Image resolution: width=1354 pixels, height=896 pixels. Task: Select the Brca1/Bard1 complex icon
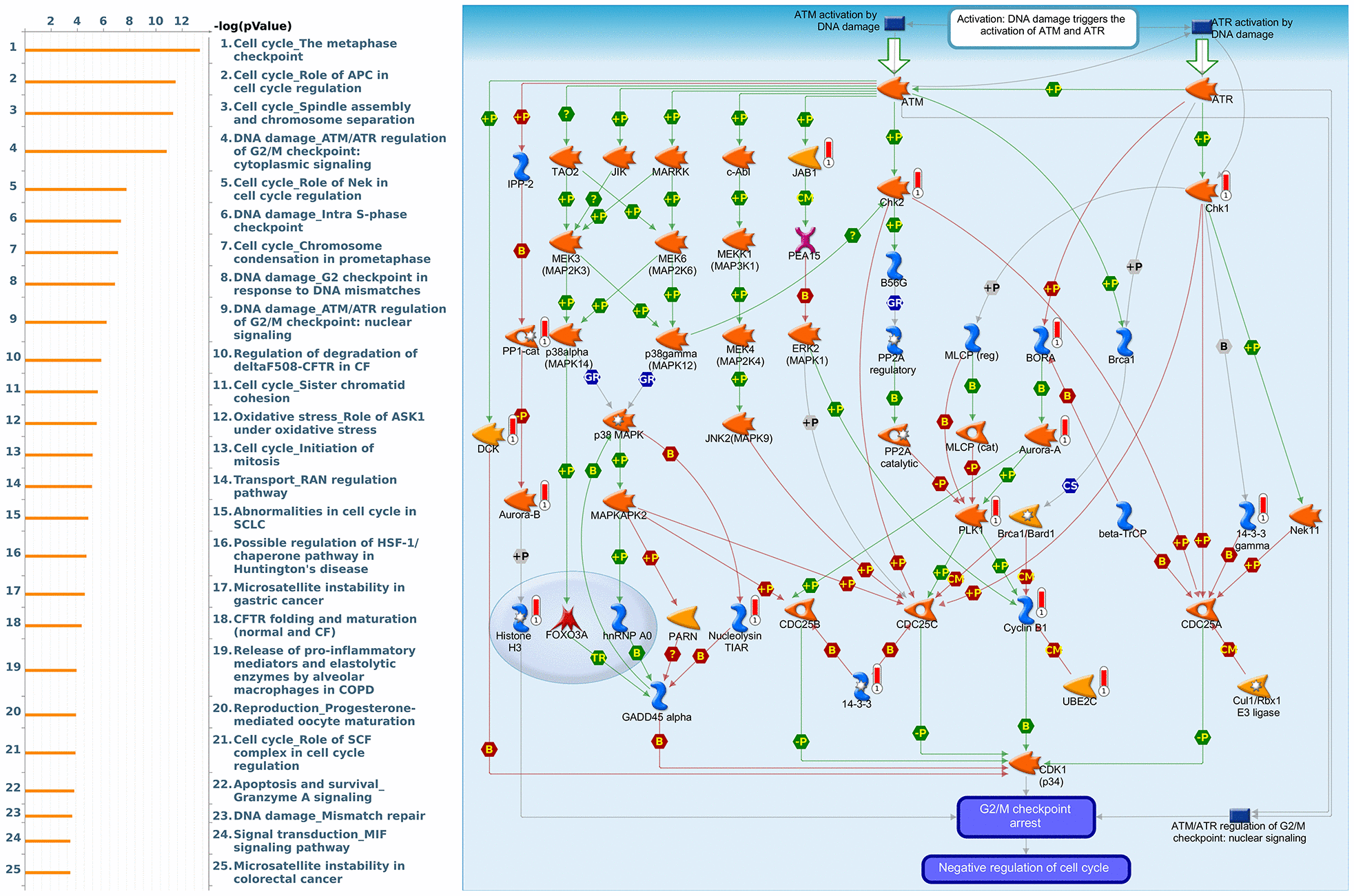[1026, 515]
